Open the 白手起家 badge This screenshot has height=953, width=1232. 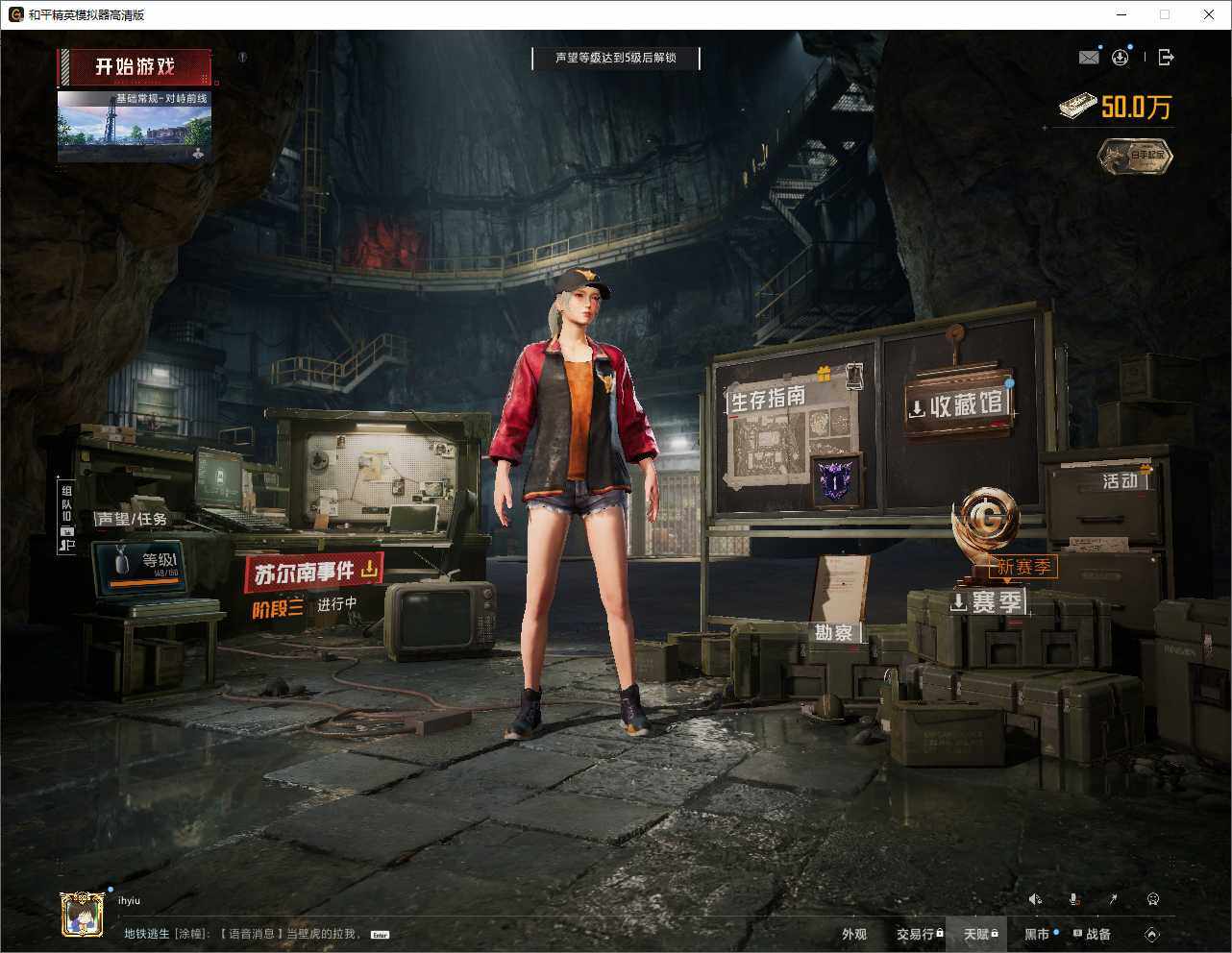coord(1136,156)
